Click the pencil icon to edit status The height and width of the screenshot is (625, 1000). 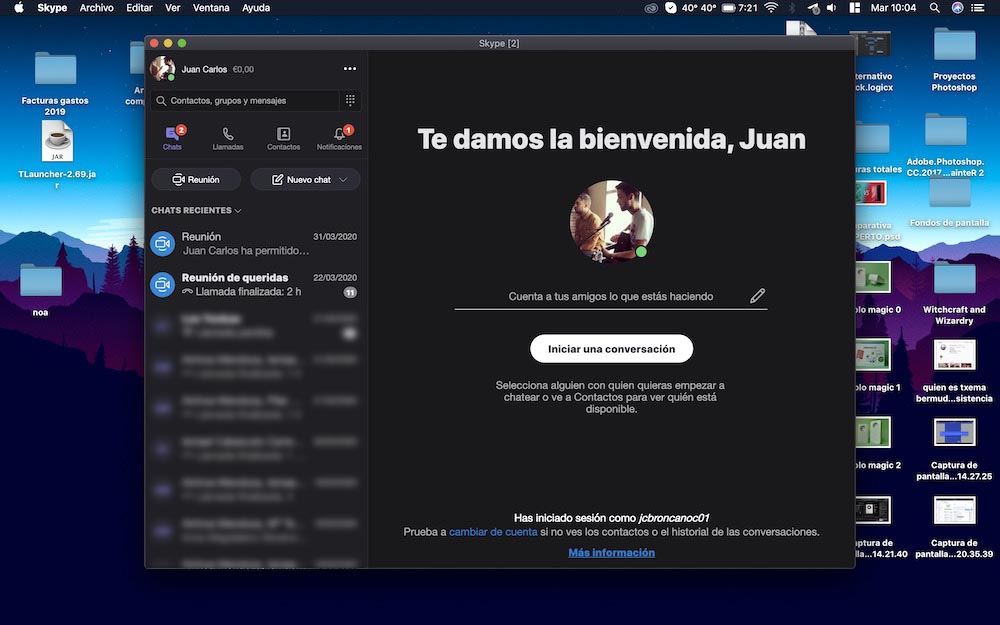click(x=757, y=296)
